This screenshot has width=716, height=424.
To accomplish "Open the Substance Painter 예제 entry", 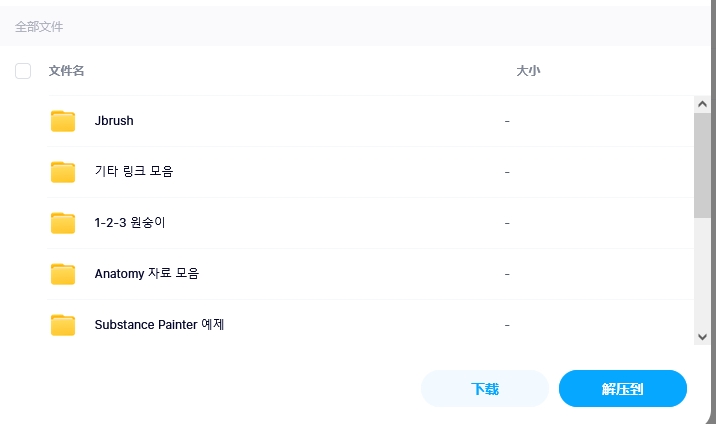I will click(159, 325).
